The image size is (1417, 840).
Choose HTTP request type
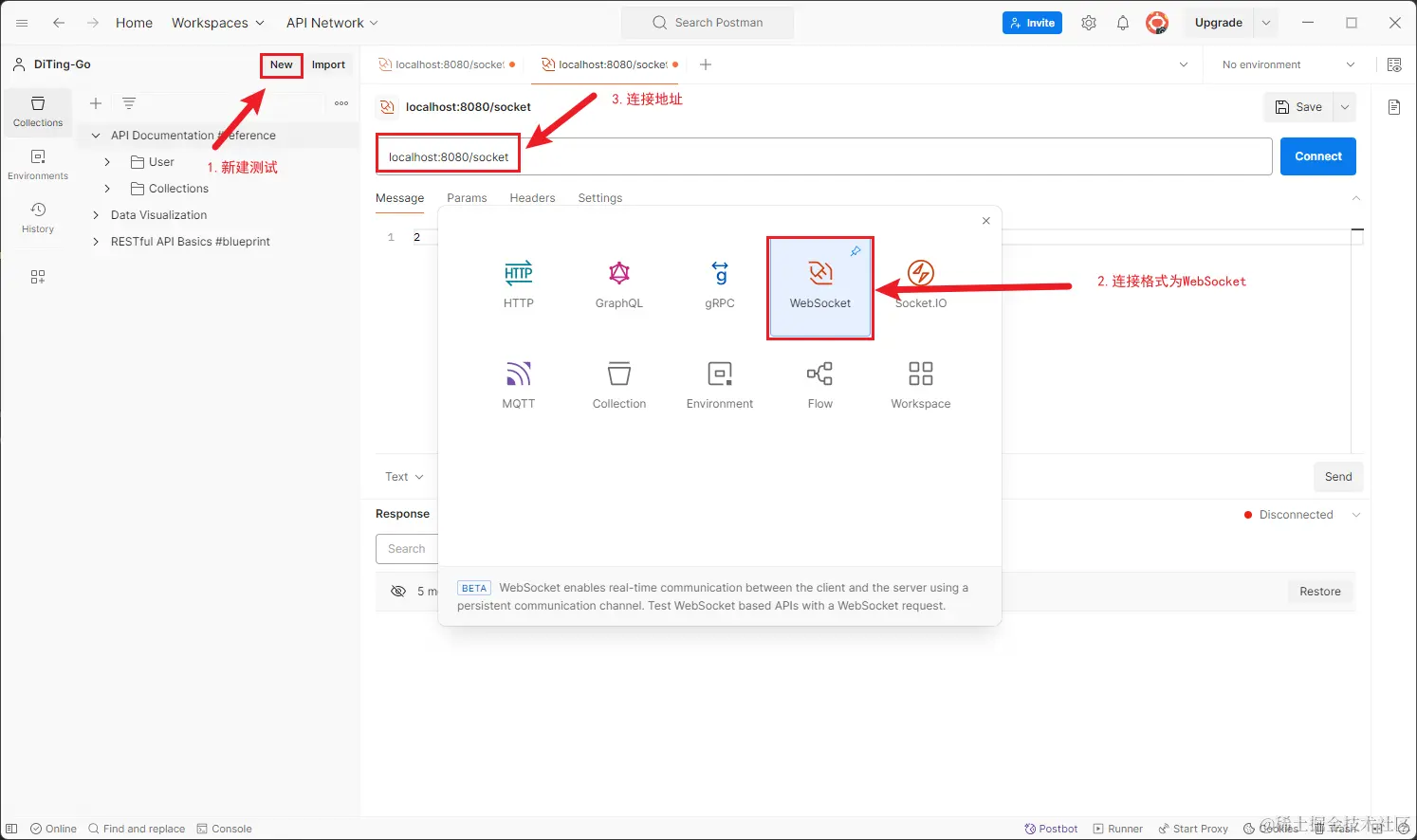click(x=519, y=285)
